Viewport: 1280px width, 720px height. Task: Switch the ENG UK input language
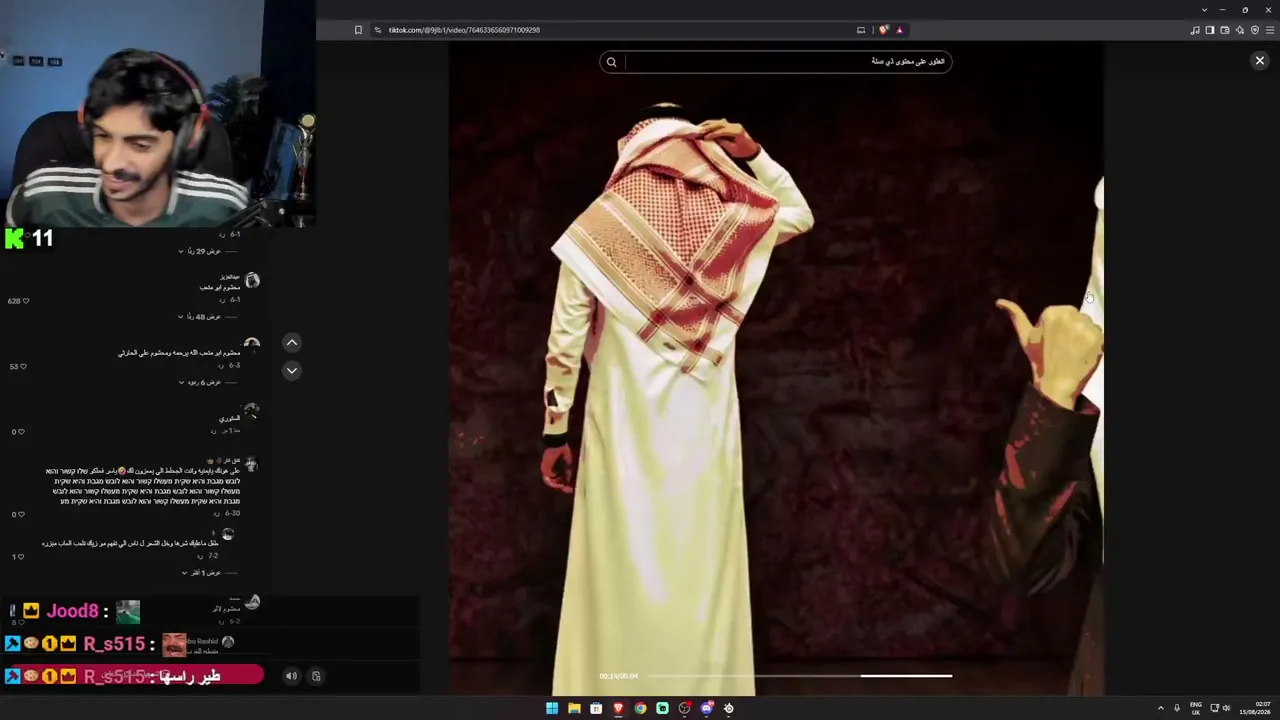[1196, 708]
